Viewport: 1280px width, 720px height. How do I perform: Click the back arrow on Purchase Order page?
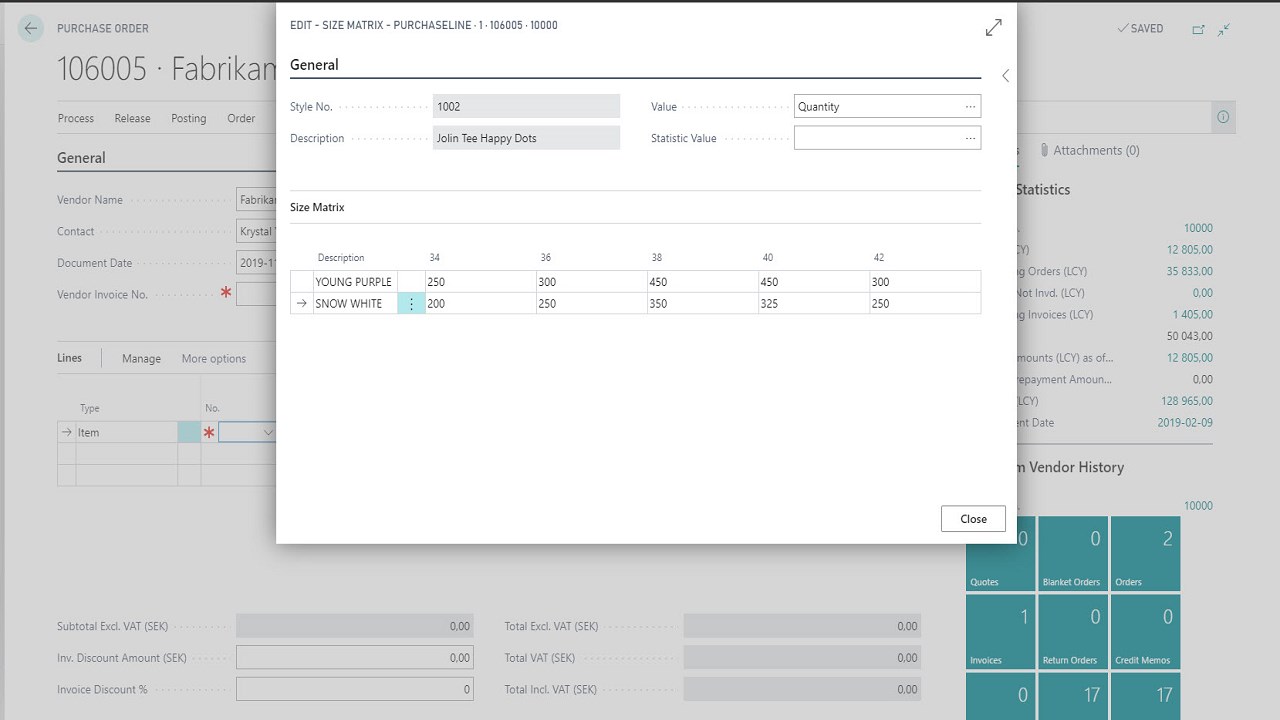[30, 29]
